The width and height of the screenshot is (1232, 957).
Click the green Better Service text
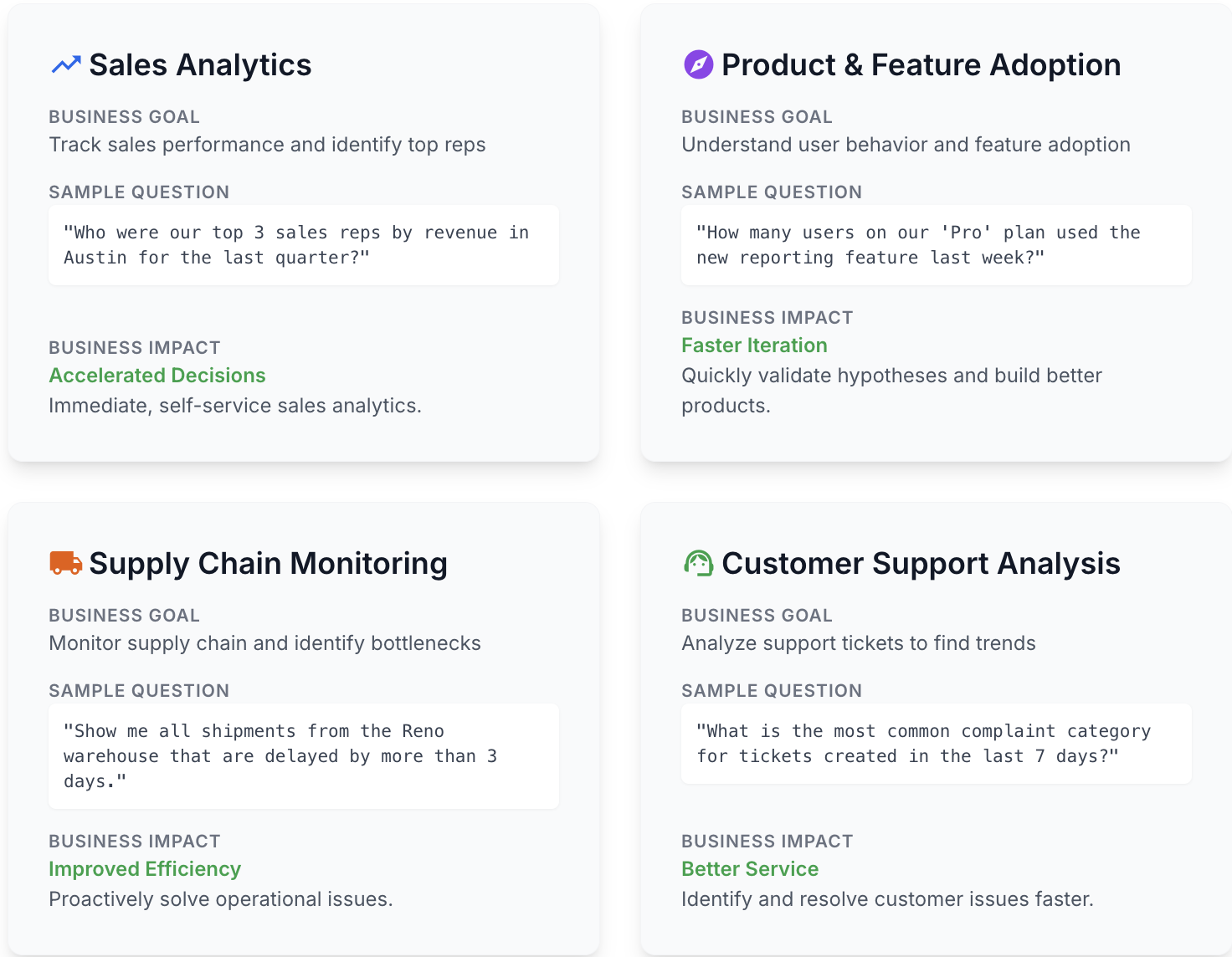point(750,869)
